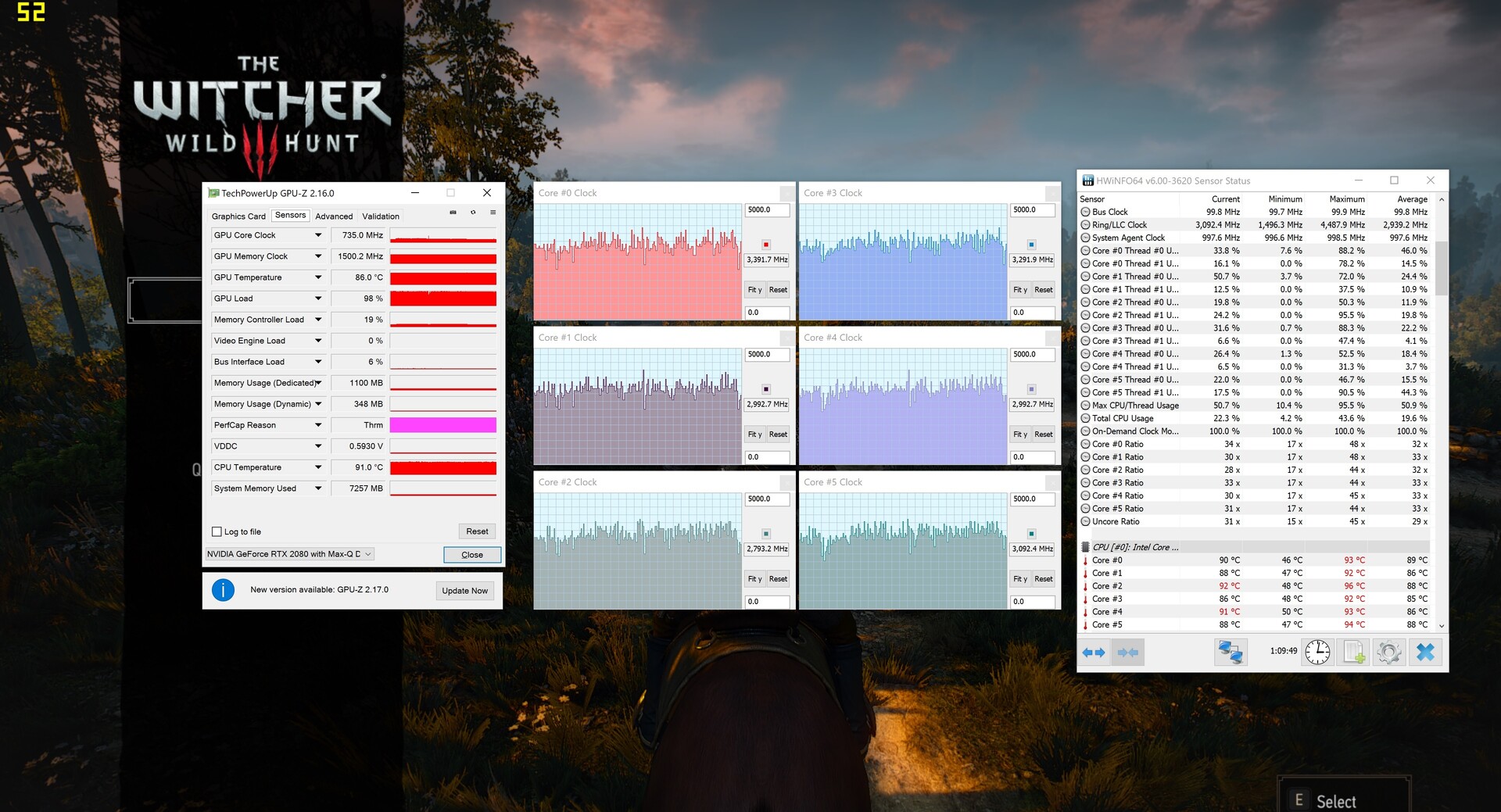The width and height of the screenshot is (1501, 812).
Task: Click the System Agent Clock sensor icon
Action: (1086, 238)
